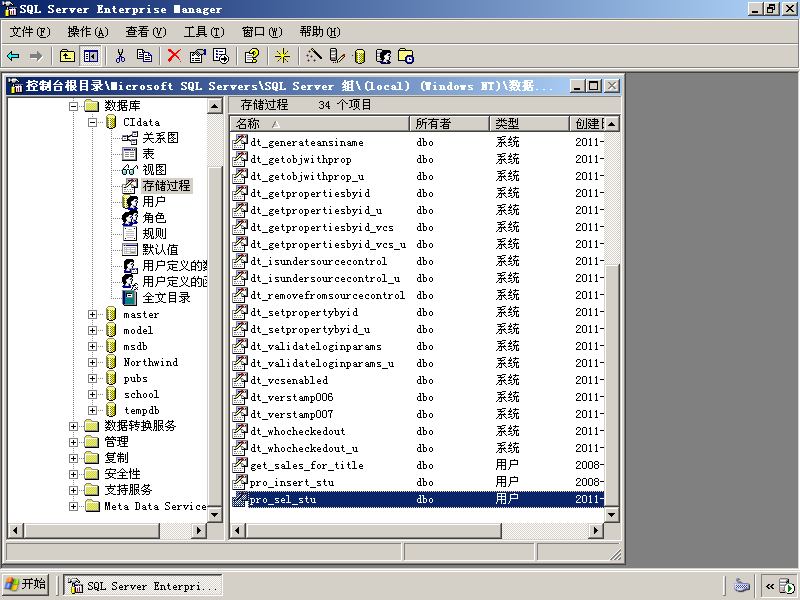This screenshot has width=800, height=600.
Task: Expand the school database node
Action: 92,394
